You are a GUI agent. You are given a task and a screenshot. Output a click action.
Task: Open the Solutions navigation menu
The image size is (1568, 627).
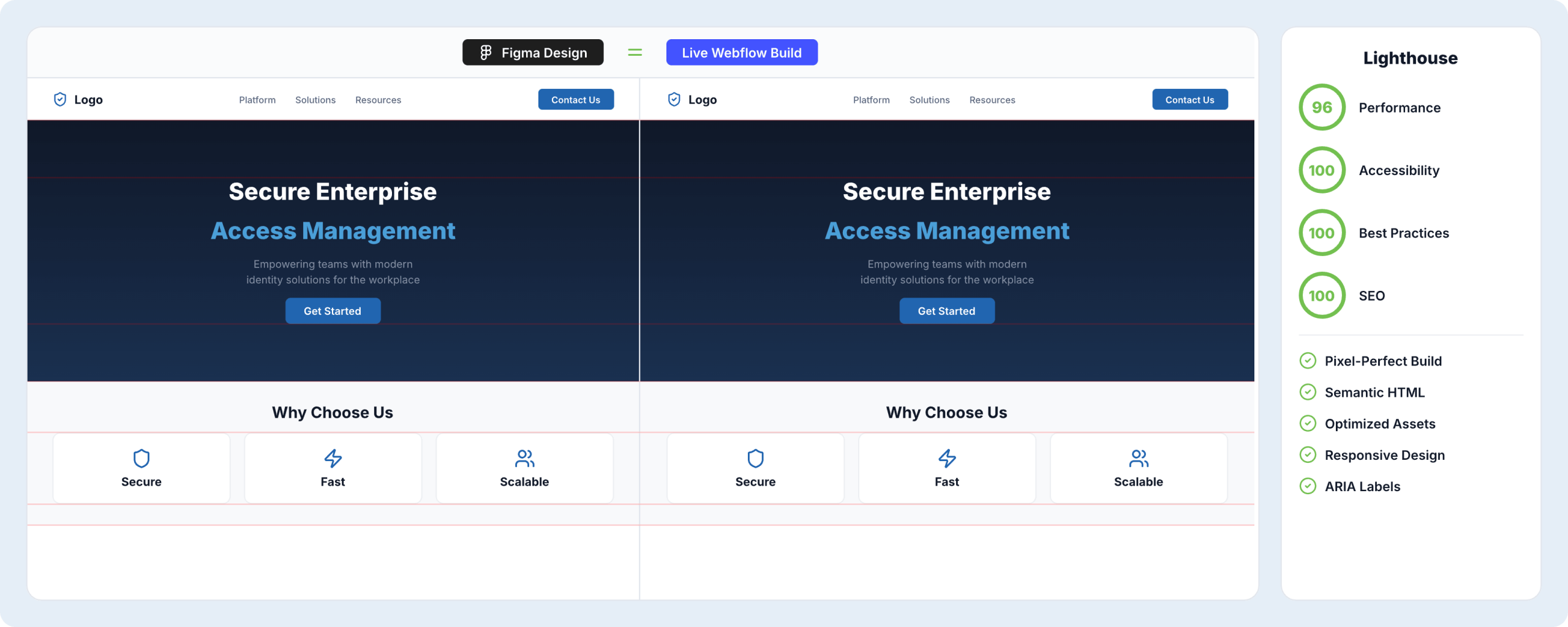[315, 99]
